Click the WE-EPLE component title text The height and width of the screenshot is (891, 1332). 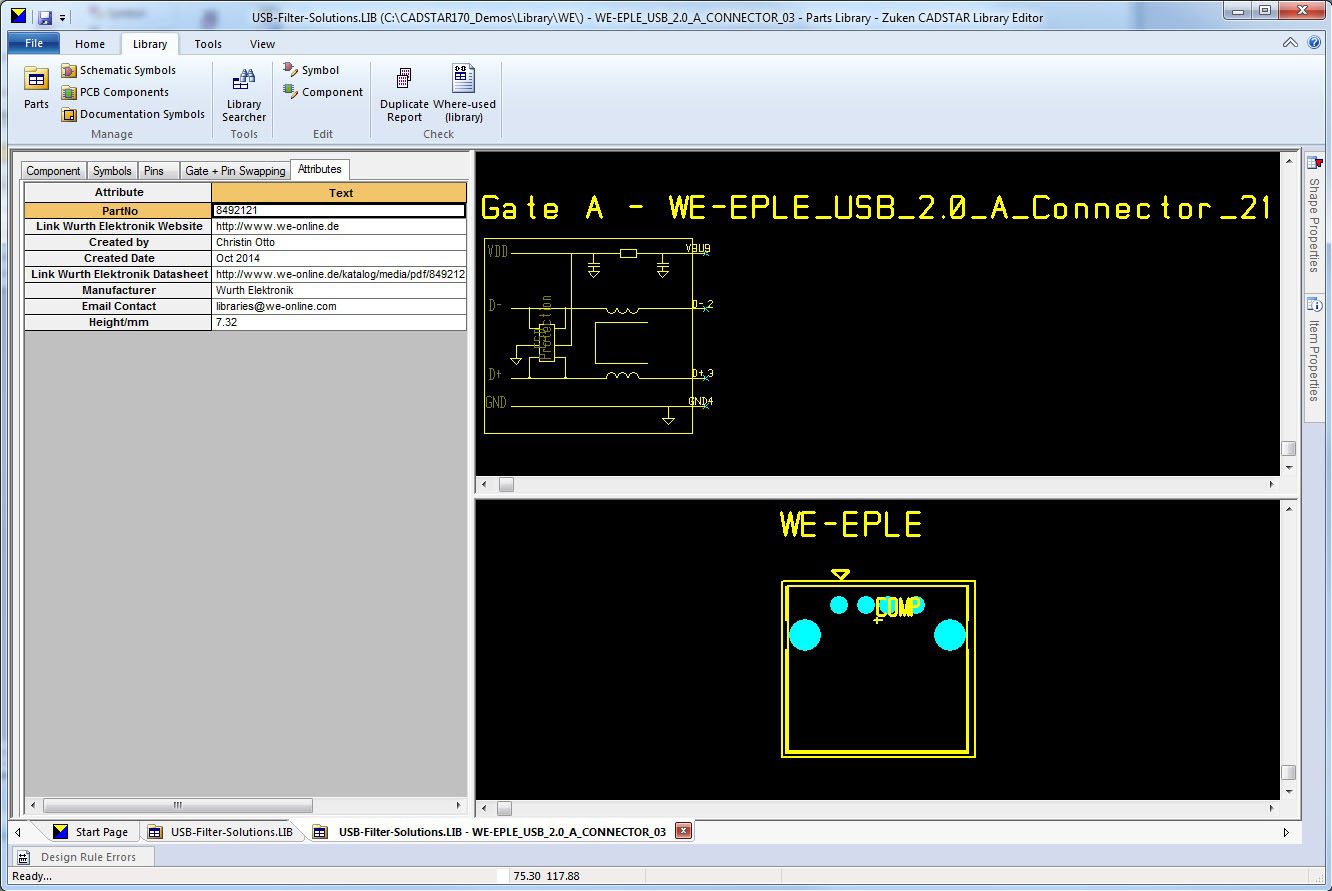pyautogui.click(x=851, y=524)
